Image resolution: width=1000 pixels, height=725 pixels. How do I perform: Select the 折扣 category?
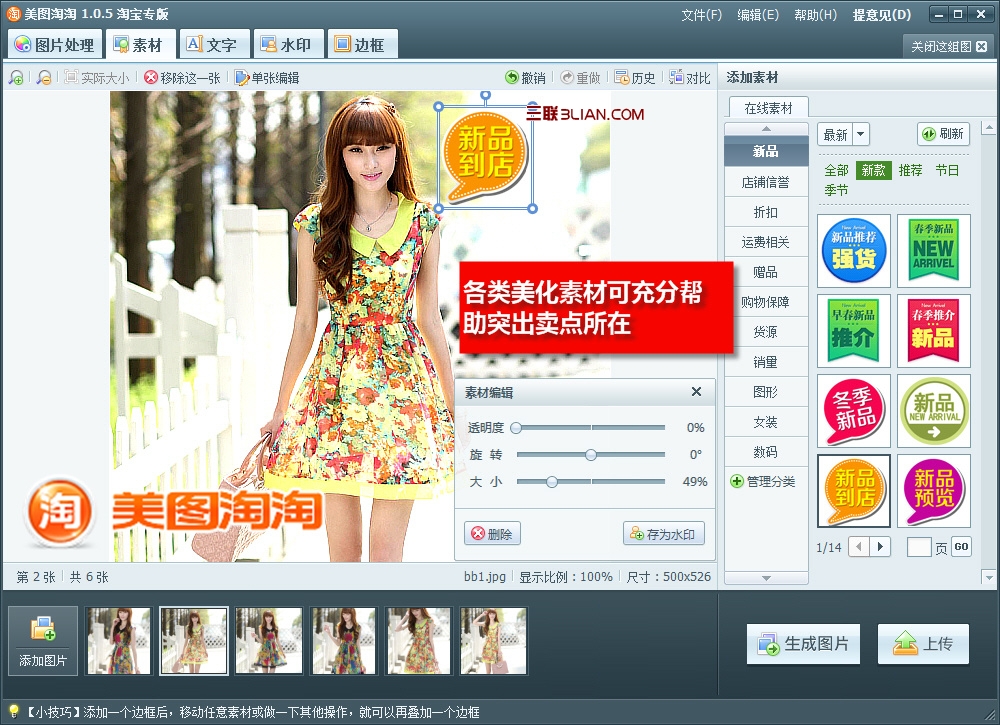coord(766,212)
